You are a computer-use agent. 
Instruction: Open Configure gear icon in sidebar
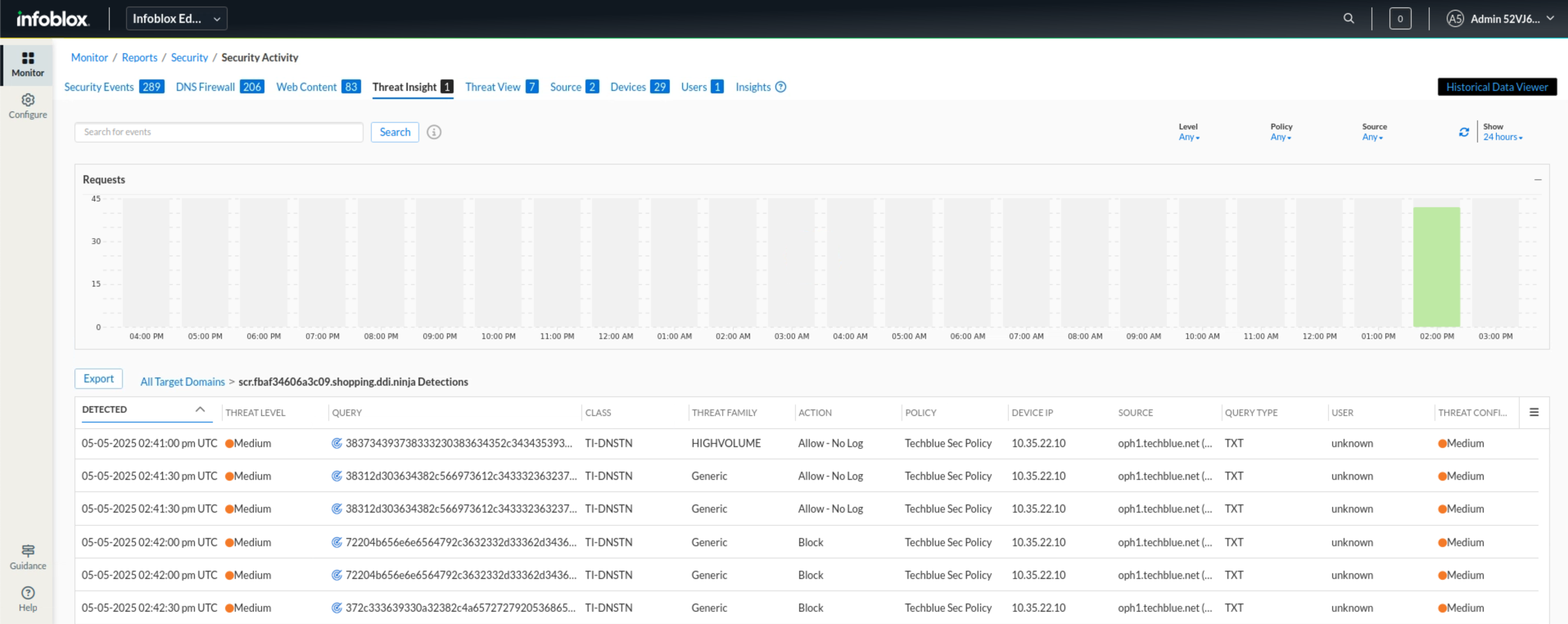(28, 100)
